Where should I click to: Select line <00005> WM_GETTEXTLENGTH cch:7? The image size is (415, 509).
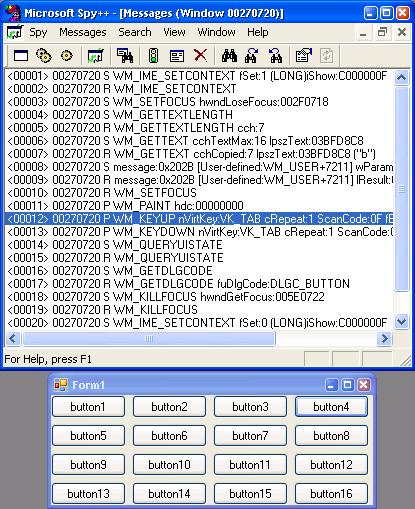click(x=199, y=128)
